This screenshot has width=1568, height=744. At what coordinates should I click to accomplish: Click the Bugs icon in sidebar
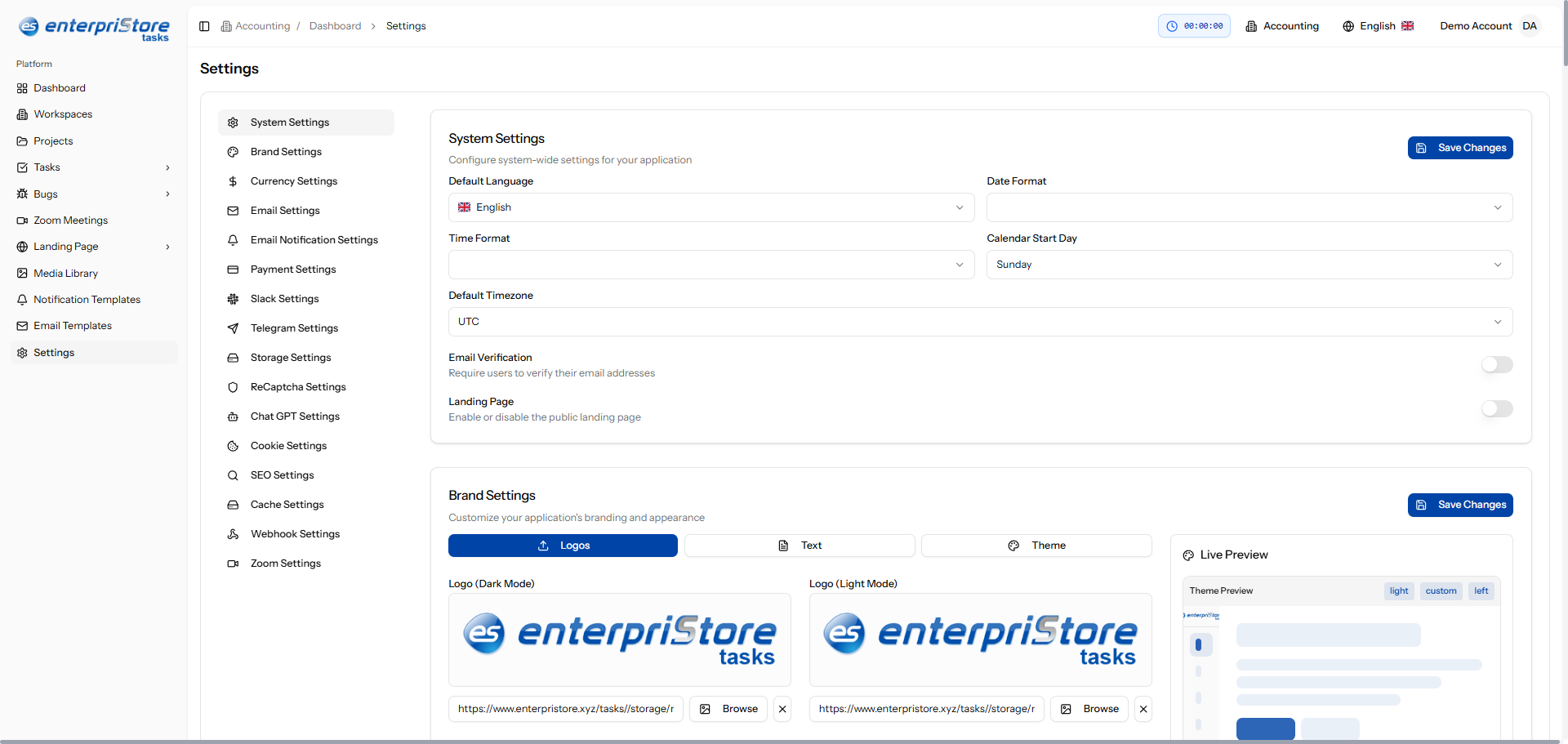click(22, 194)
